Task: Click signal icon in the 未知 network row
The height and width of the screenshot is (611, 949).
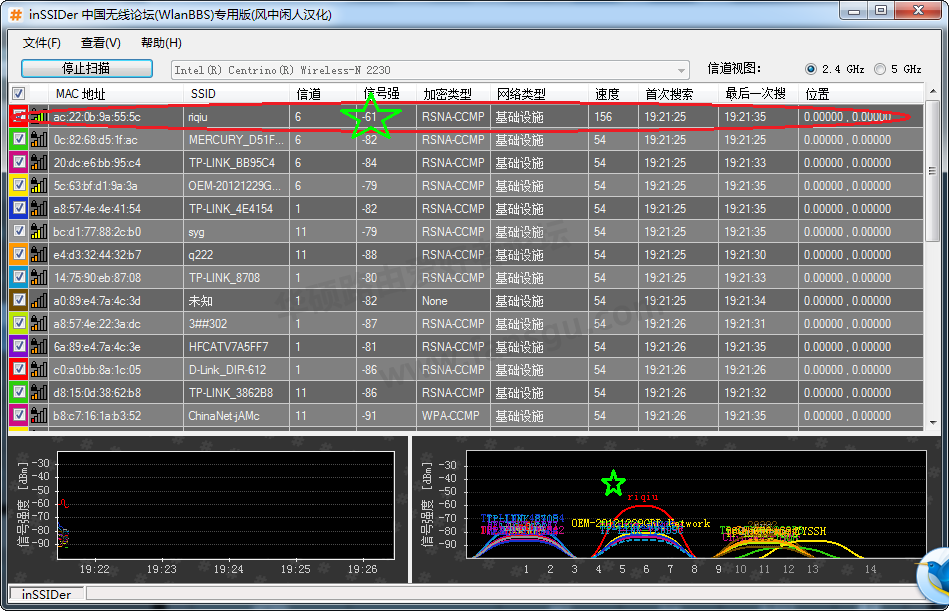Action: pyautogui.click(x=39, y=301)
